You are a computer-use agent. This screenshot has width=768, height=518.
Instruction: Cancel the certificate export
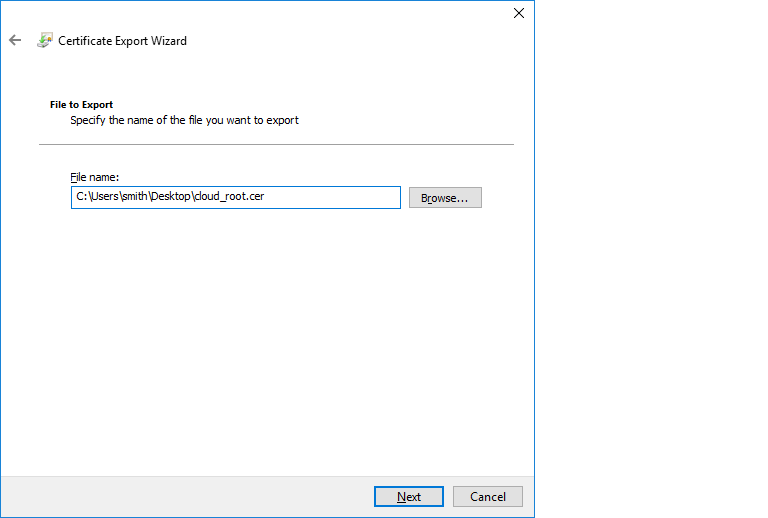click(x=488, y=497)
